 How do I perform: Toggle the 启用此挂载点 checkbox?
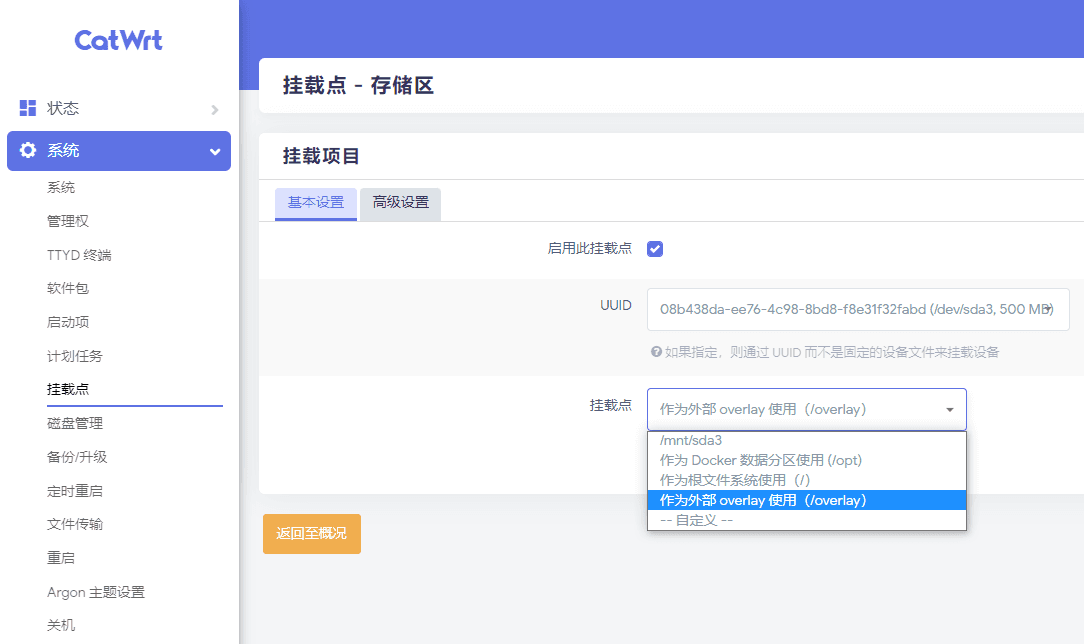tap(655, 249)
